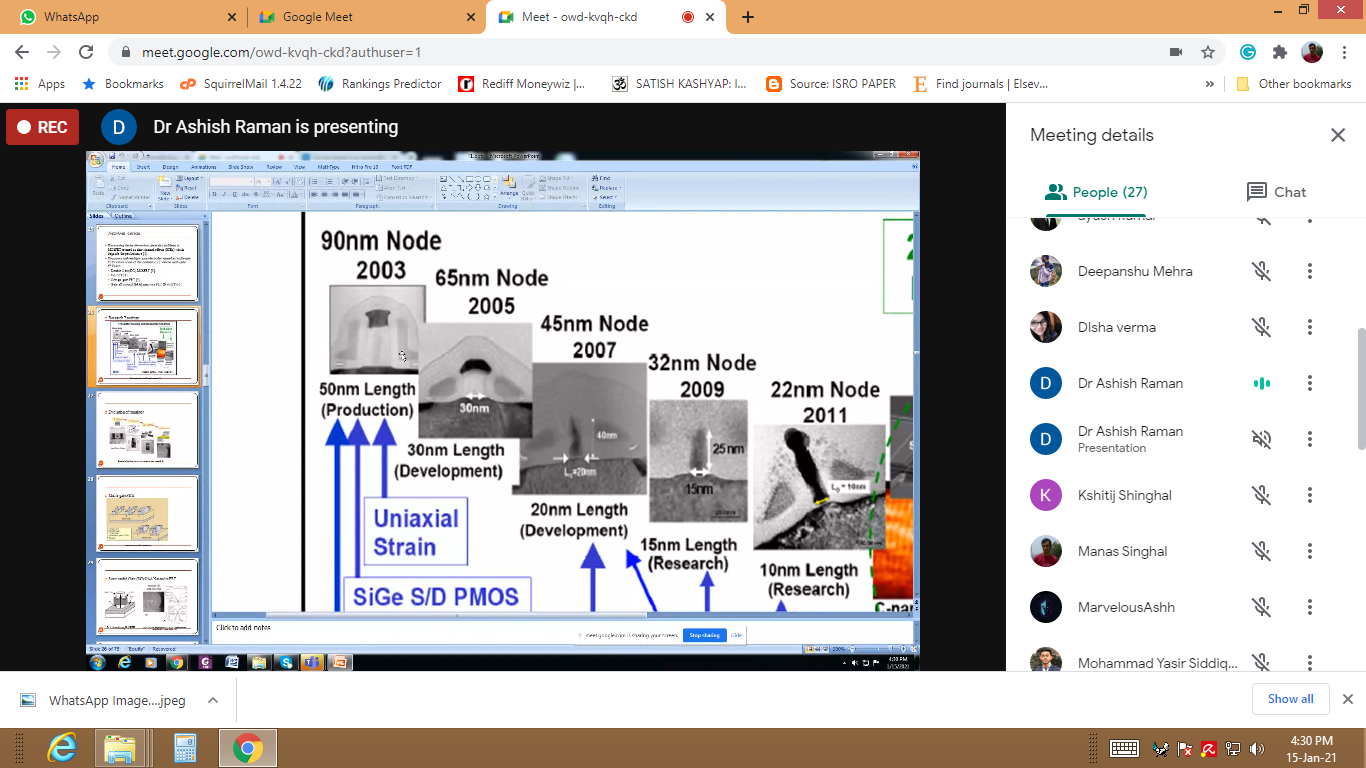
Task: Mute Kshitij Shinghal's microphone
Action: coord(1261,495)
